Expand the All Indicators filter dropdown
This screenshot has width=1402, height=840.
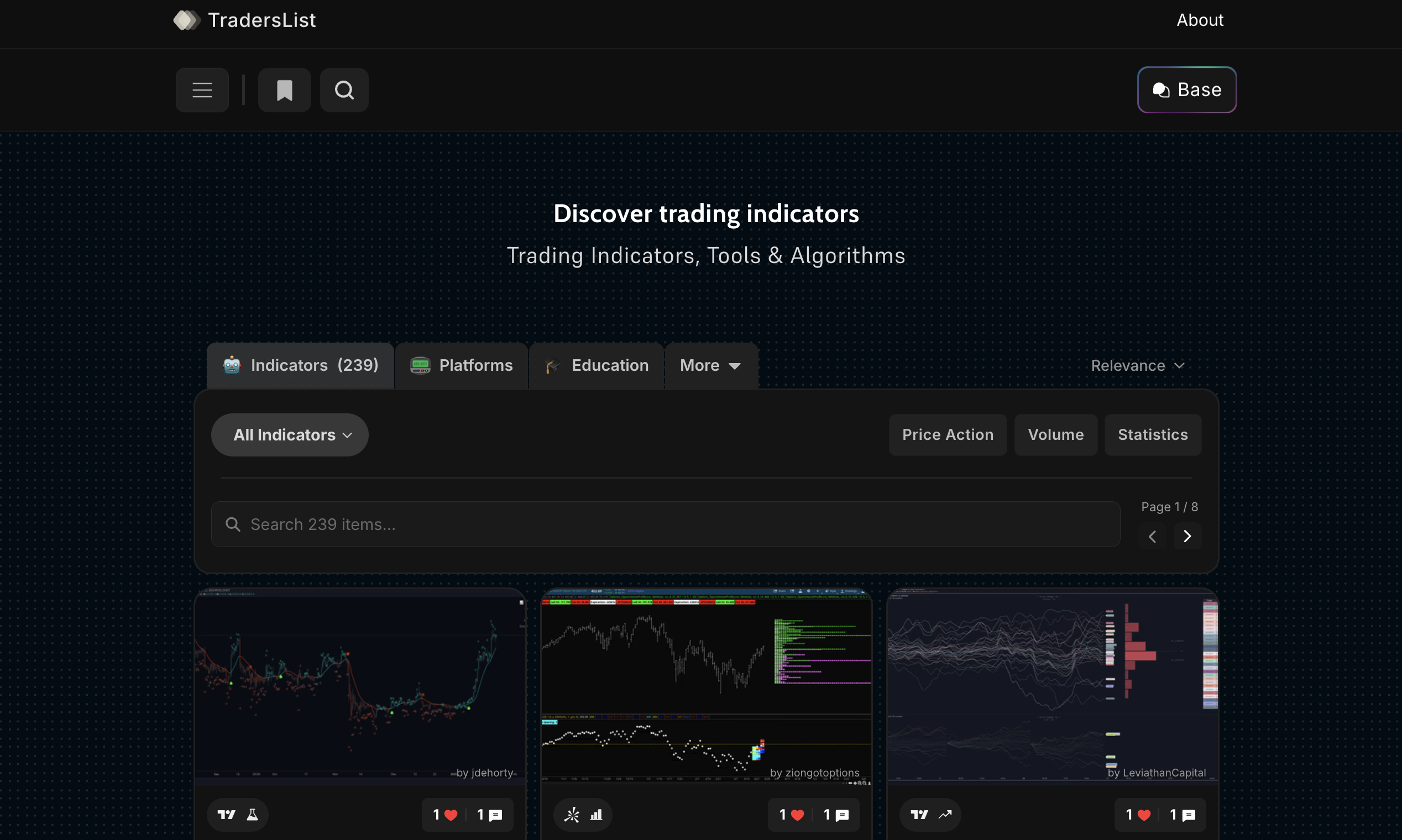(x=290, y=435)
